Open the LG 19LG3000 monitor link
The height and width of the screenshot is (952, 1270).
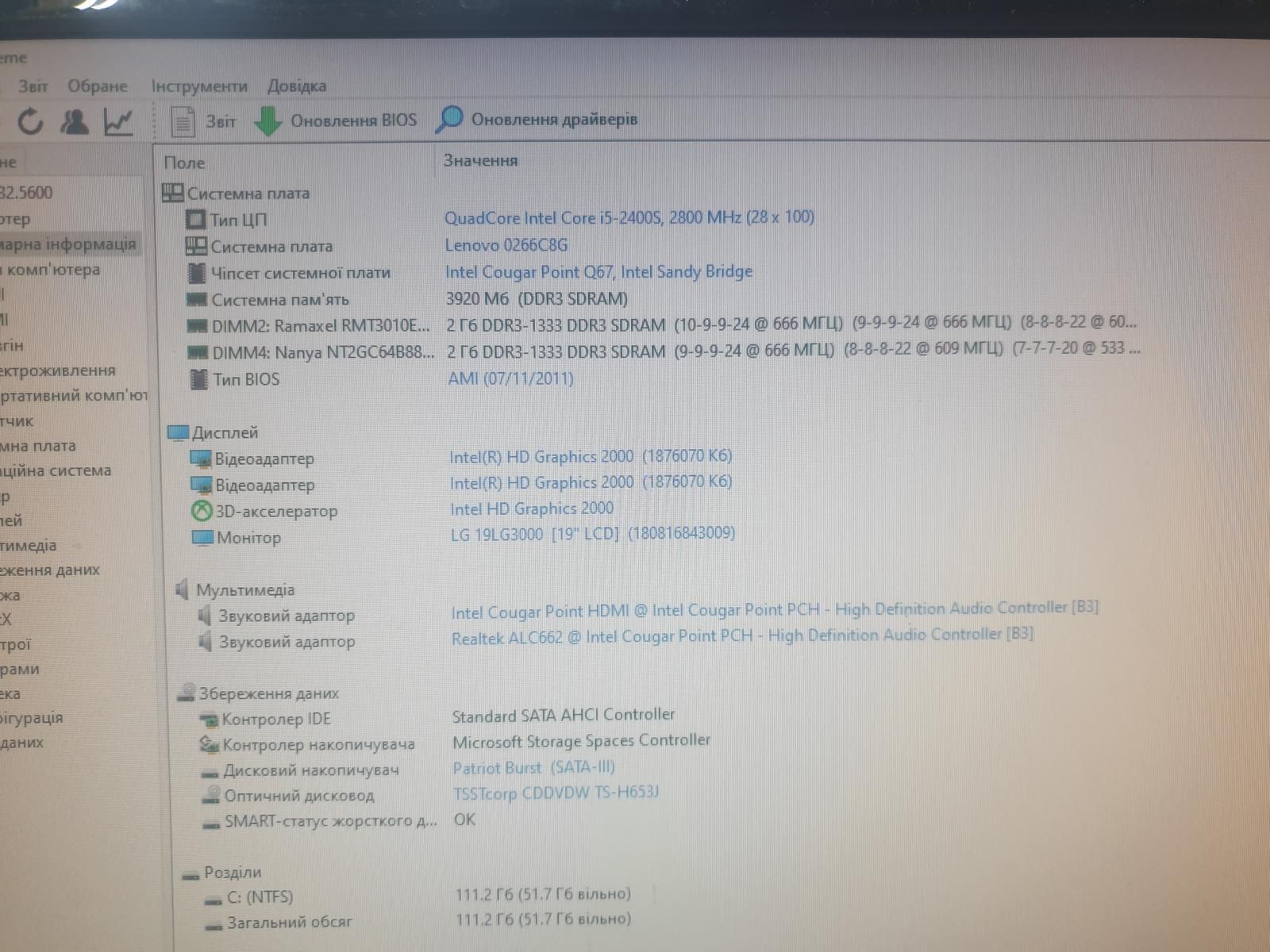click(593, 533)
